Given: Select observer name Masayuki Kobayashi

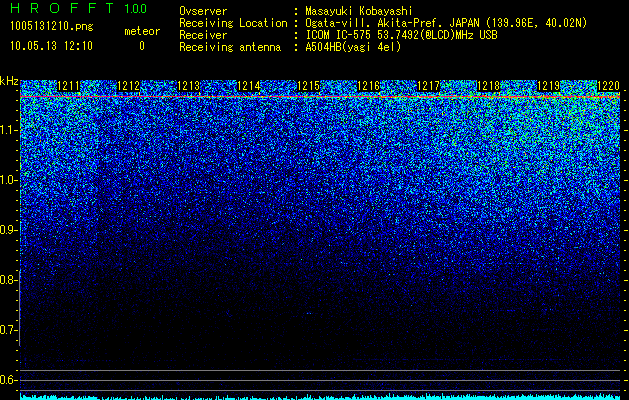Looking at the screenshot, I should 359,11.
